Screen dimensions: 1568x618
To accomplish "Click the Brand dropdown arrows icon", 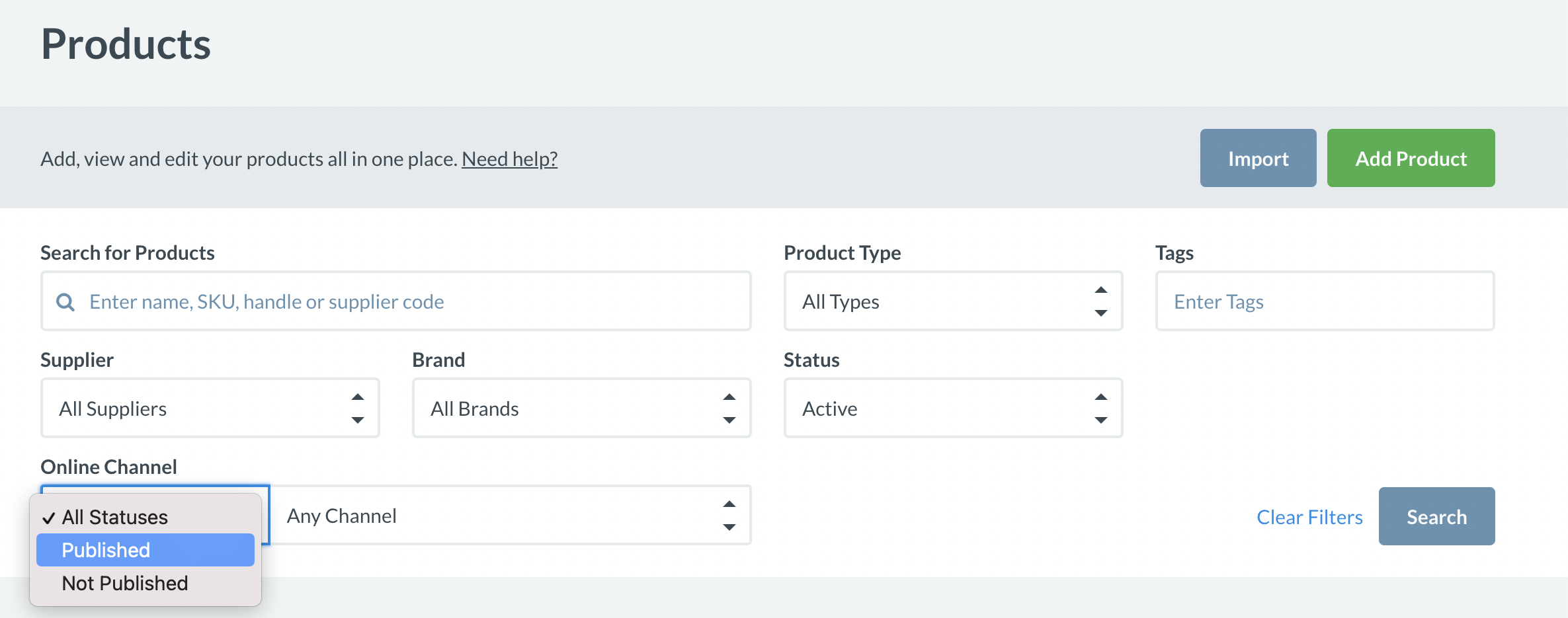I will pos(729,408).
